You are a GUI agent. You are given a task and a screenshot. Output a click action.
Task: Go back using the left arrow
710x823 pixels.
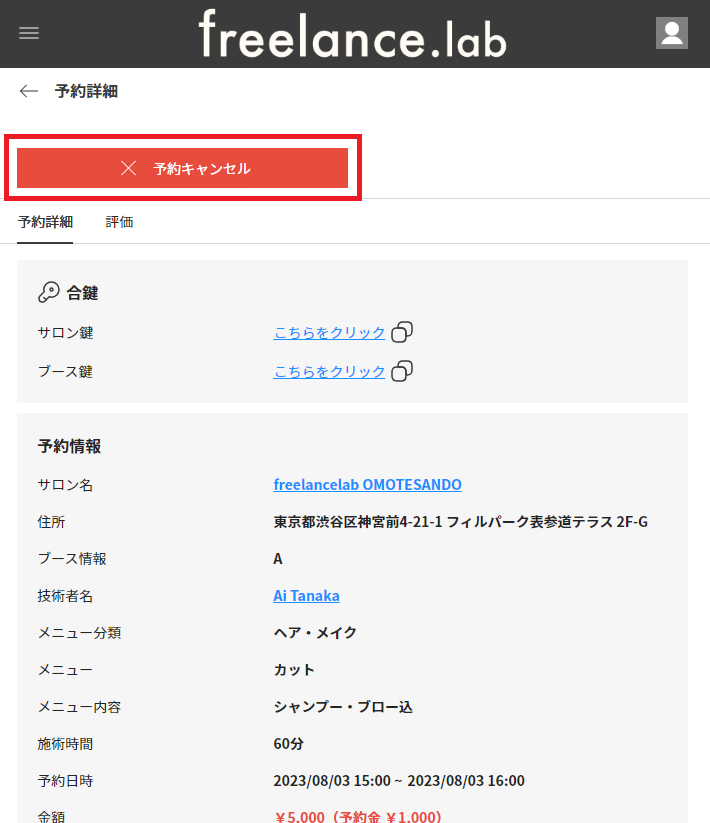tap(29, 91)
